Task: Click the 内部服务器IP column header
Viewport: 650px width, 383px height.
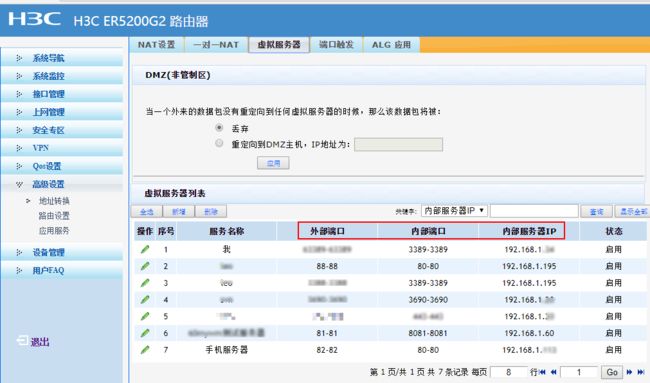Action: click(529, 231)
